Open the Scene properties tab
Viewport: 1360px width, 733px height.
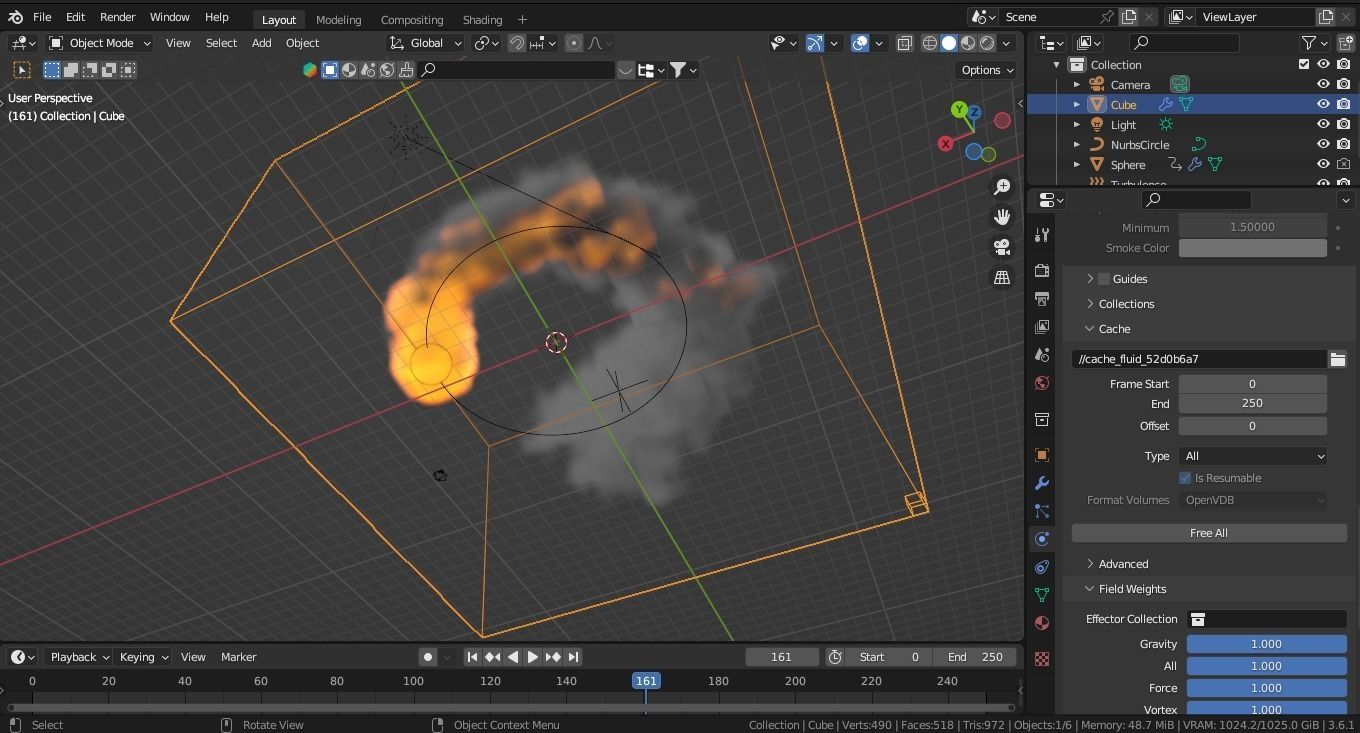[x=1041, y=355]
